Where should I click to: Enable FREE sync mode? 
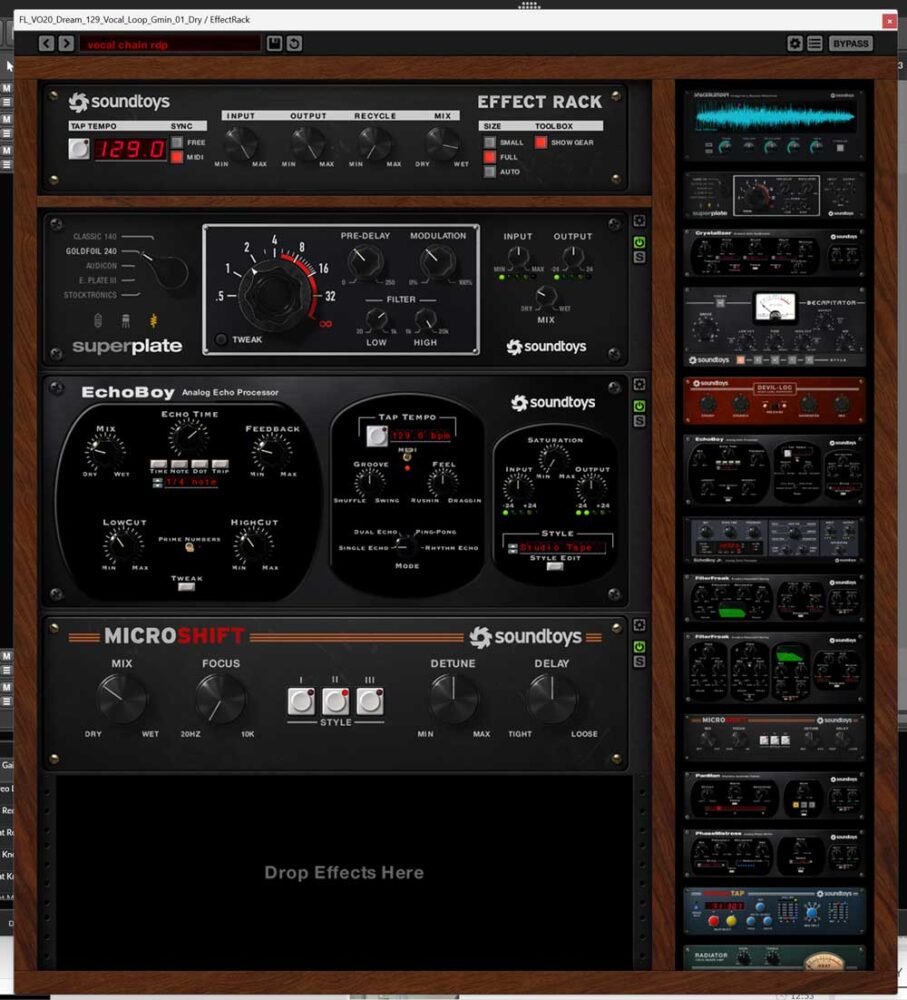177,142
